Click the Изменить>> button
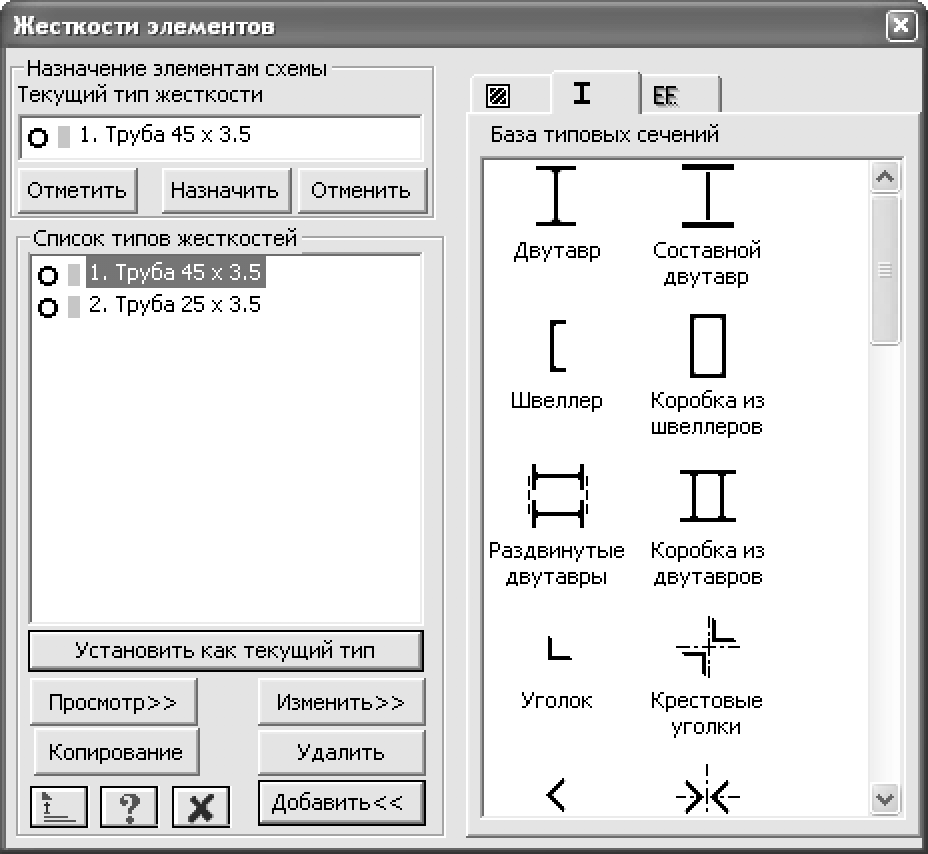928x854 pixels. coord(341,702)
